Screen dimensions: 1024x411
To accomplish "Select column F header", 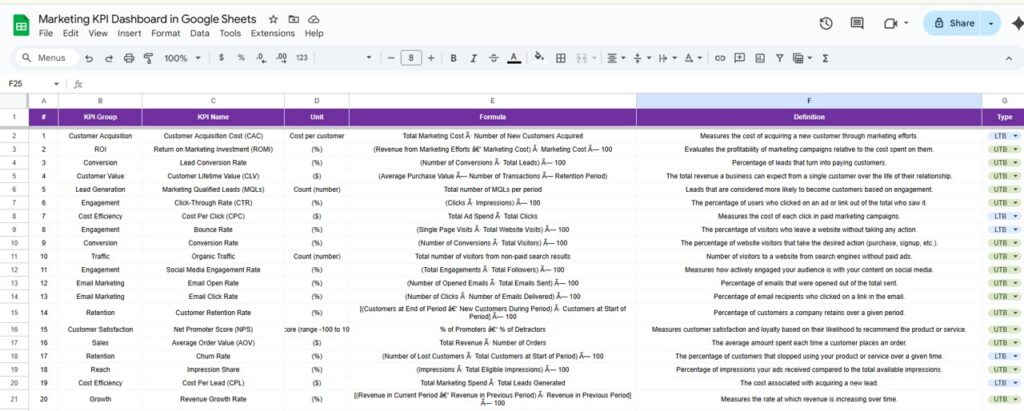I will (809, 101).
